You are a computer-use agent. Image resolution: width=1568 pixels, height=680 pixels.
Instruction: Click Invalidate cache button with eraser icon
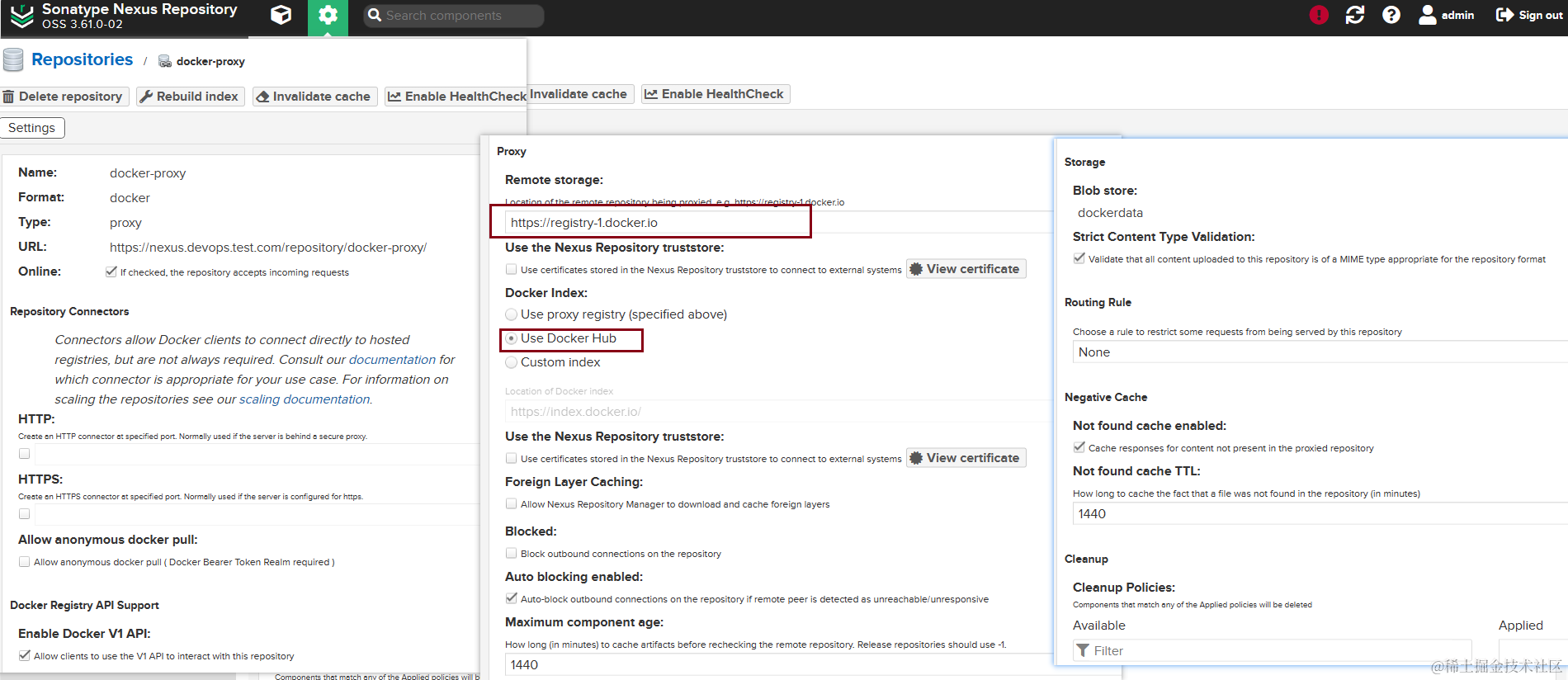click(314, 97)
